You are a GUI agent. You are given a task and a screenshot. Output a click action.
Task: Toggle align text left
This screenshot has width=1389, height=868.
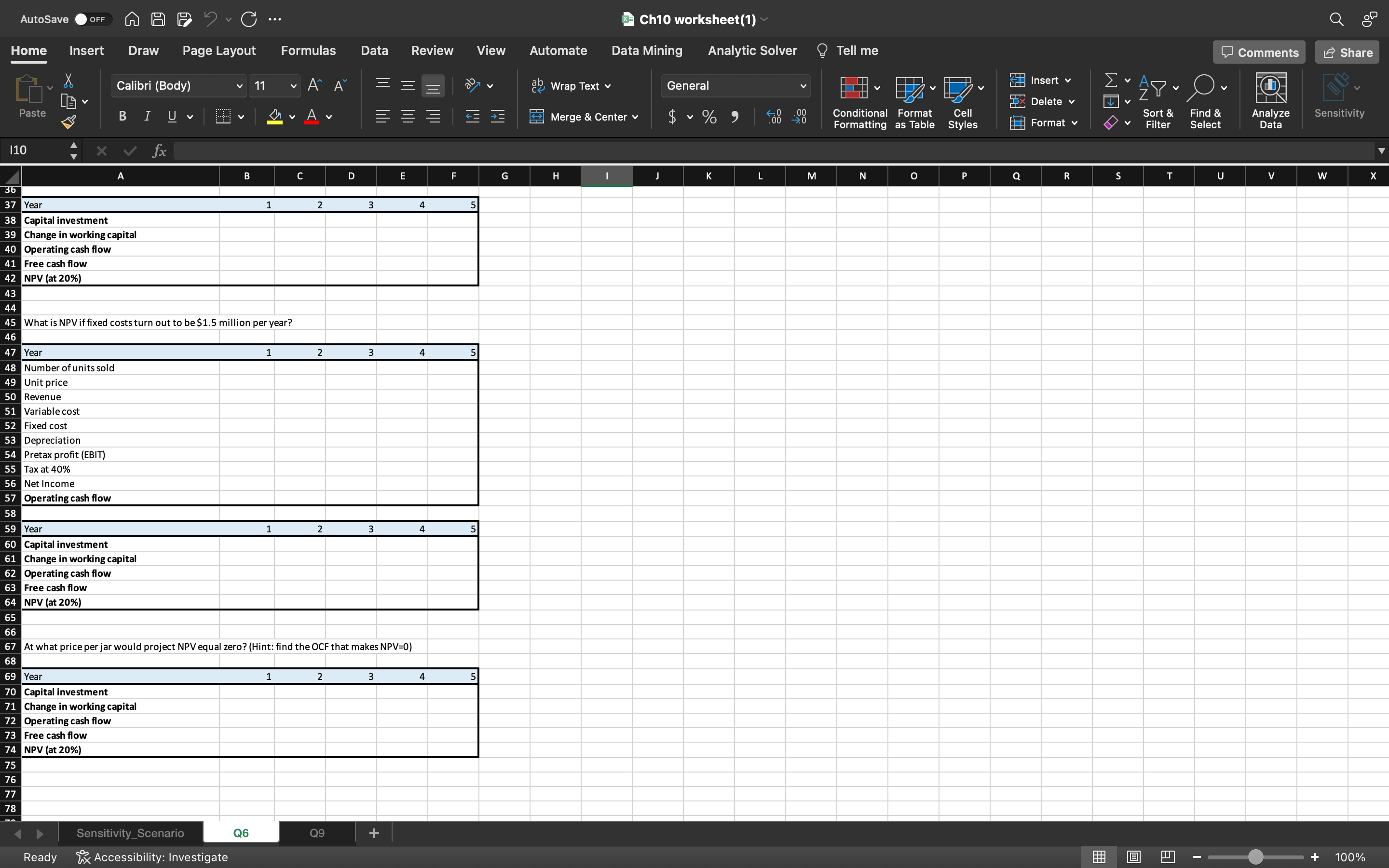[x=382, y=117]
